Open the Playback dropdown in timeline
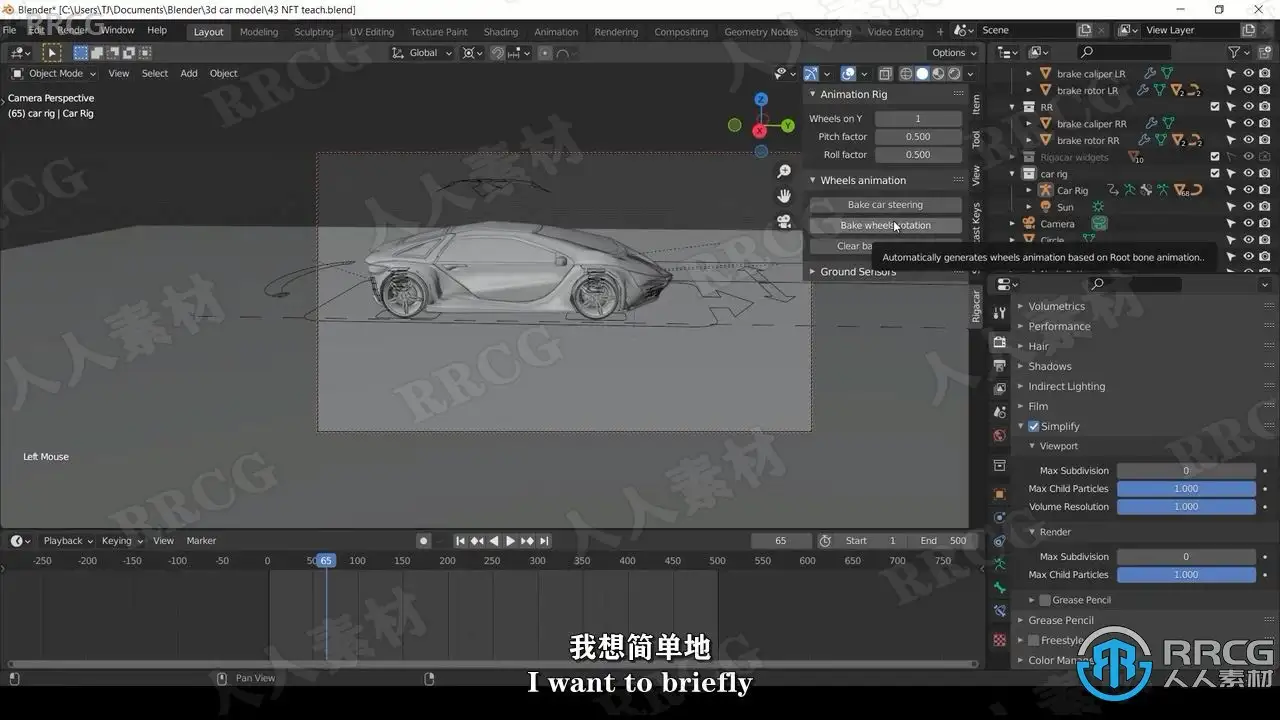The height and width of the screenshot is (720, 1280). [68, 541]
